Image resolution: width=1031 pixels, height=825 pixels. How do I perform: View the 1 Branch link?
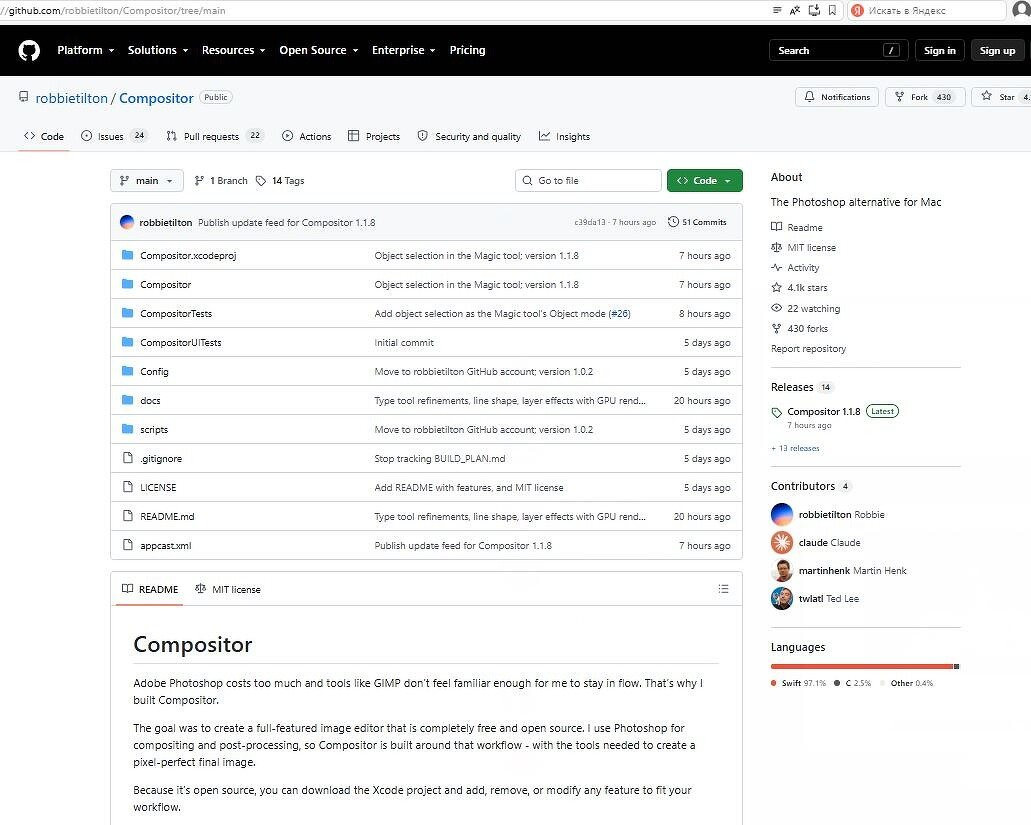(x=221, y=181)
